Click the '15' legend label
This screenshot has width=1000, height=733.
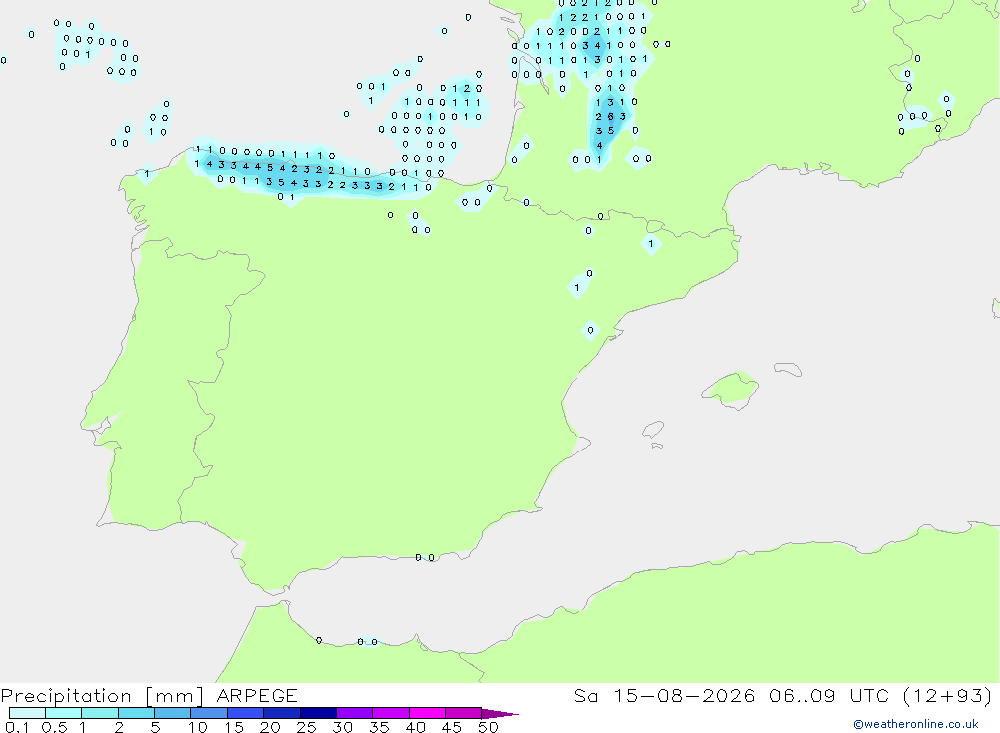(x=234, y=727)
